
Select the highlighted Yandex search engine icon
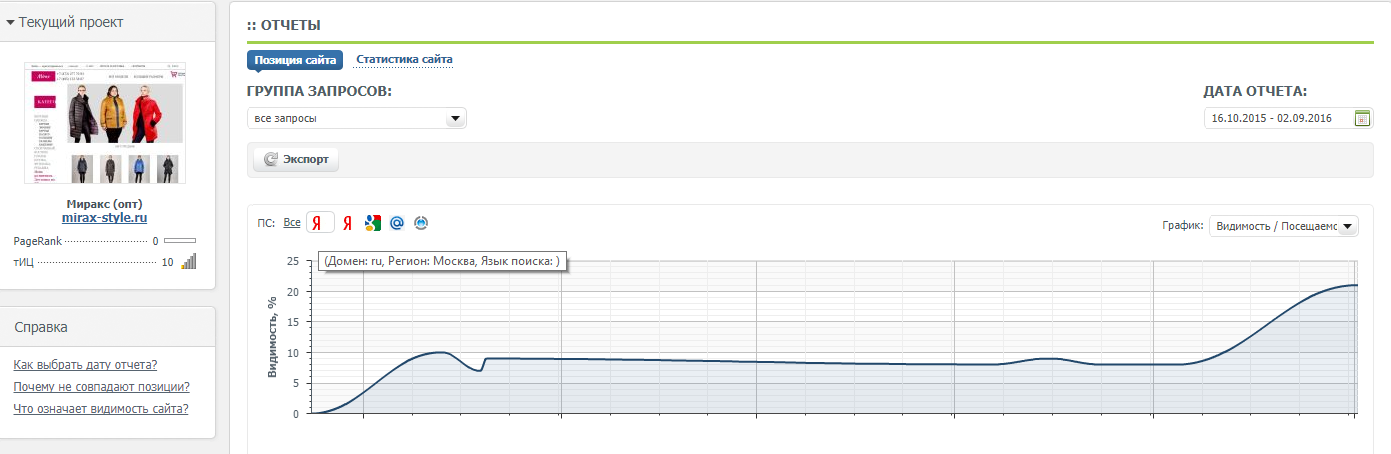pyautogui.click(x=320, y=223)
